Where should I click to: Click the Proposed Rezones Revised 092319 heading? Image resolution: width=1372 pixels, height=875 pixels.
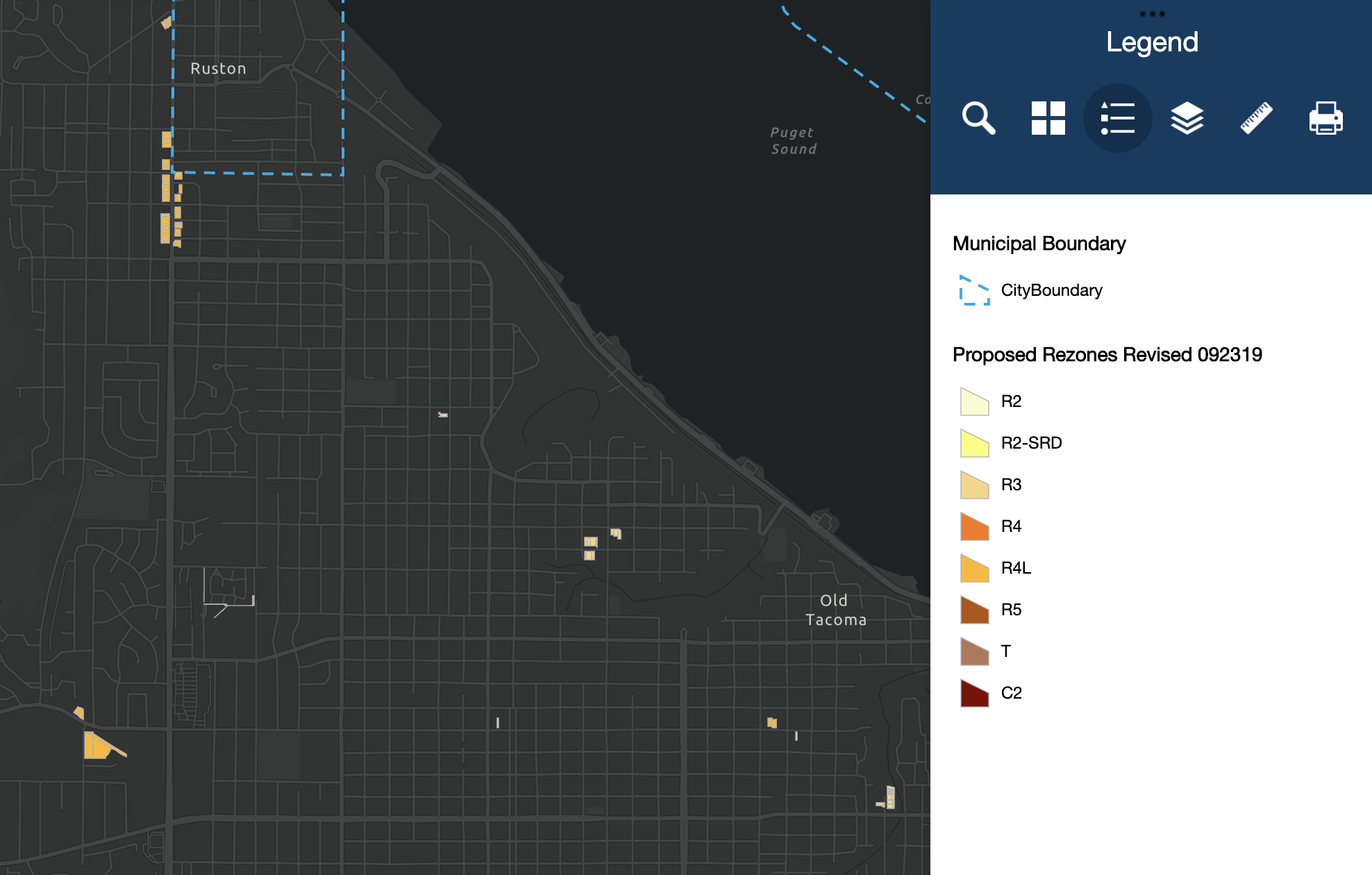coord(1107,355)
